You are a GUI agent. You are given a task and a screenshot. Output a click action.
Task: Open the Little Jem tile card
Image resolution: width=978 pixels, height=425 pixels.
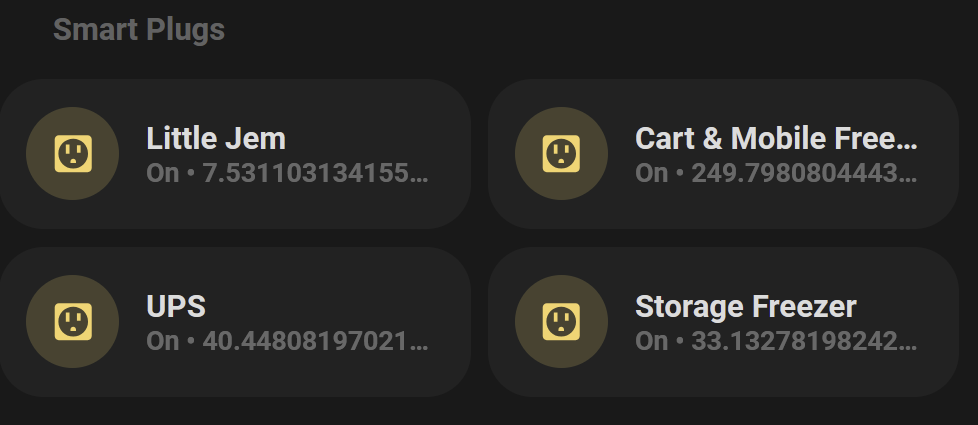235,154
